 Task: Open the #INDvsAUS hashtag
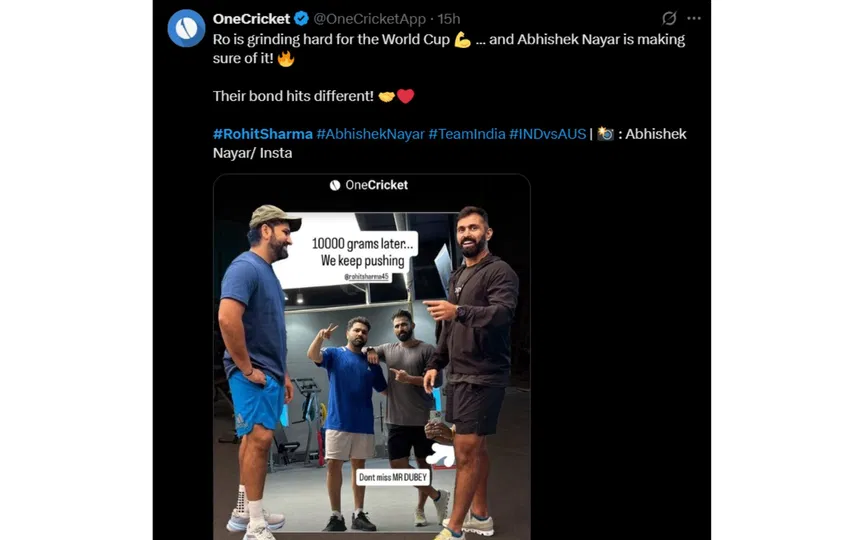point(547,134)
